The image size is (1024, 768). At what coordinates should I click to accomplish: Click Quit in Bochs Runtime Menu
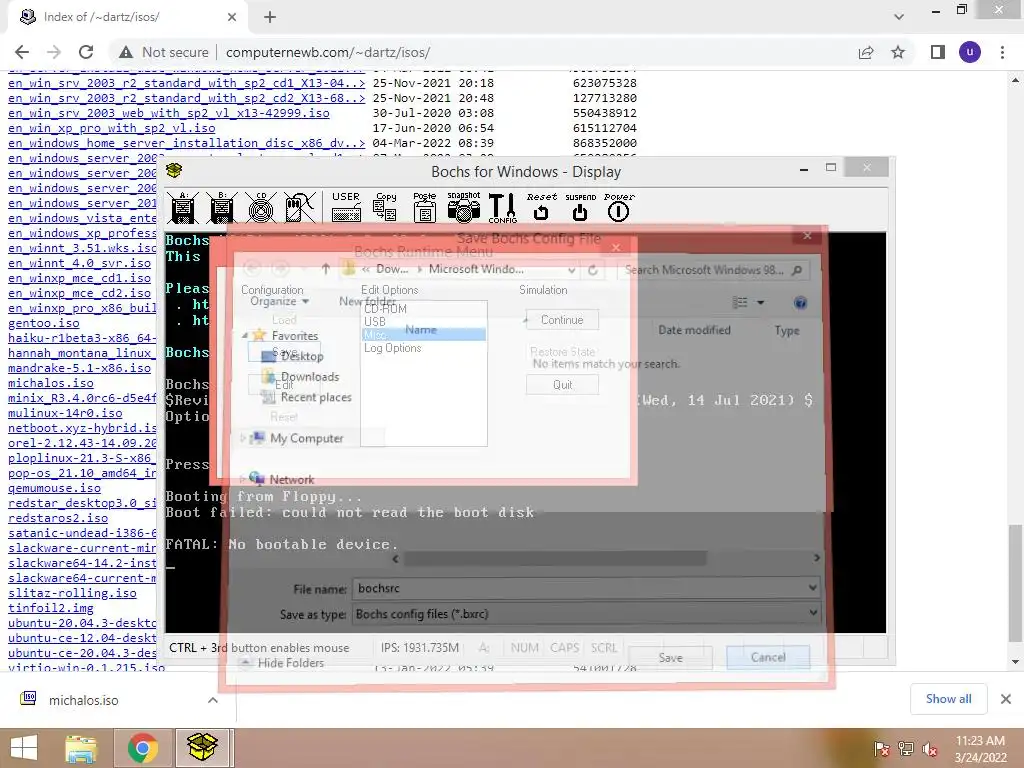[562, 385]
